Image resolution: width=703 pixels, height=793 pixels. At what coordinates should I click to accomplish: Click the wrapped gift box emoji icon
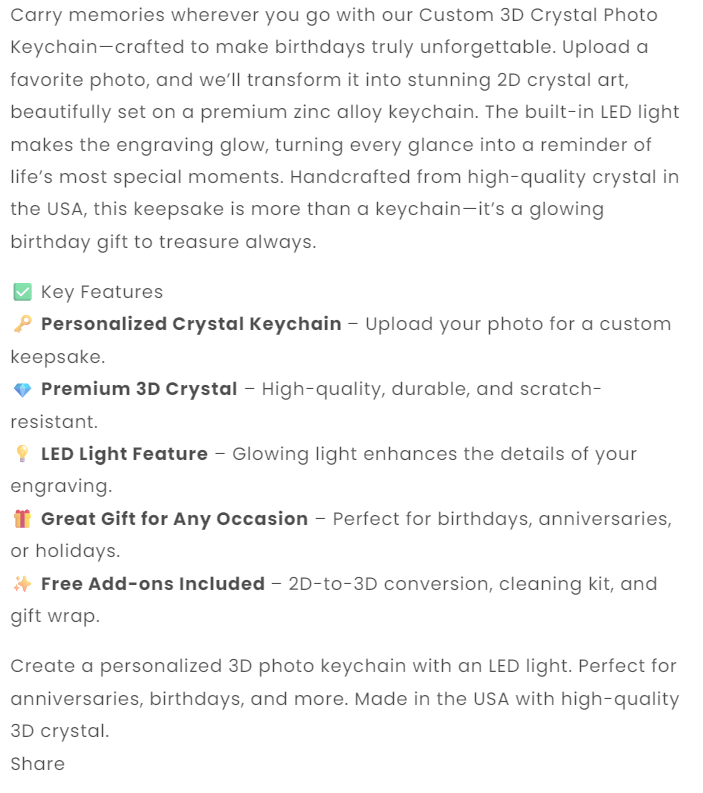22,519
